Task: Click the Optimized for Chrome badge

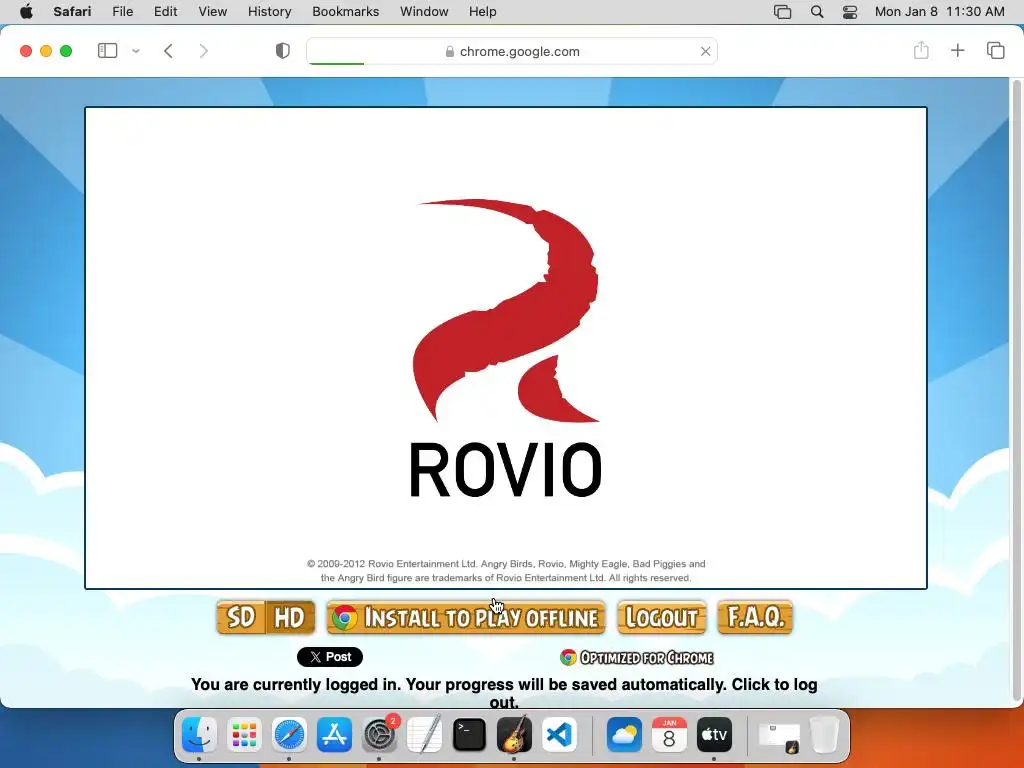Action: [637, 658]
